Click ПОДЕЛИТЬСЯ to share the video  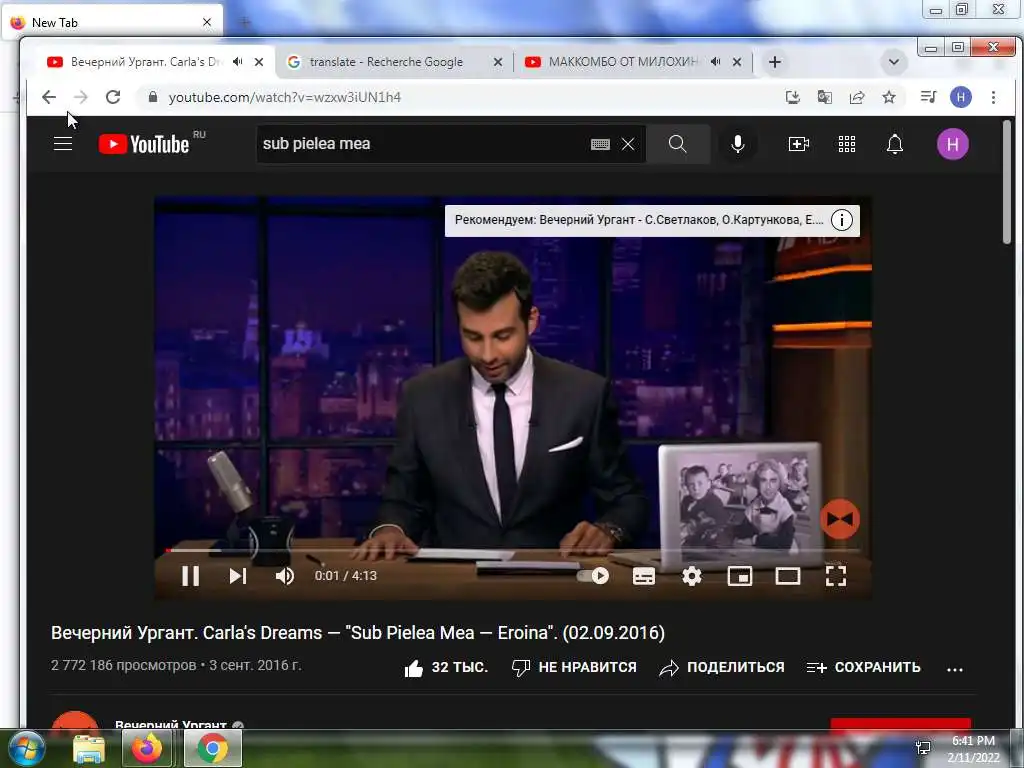click(722, 667)
